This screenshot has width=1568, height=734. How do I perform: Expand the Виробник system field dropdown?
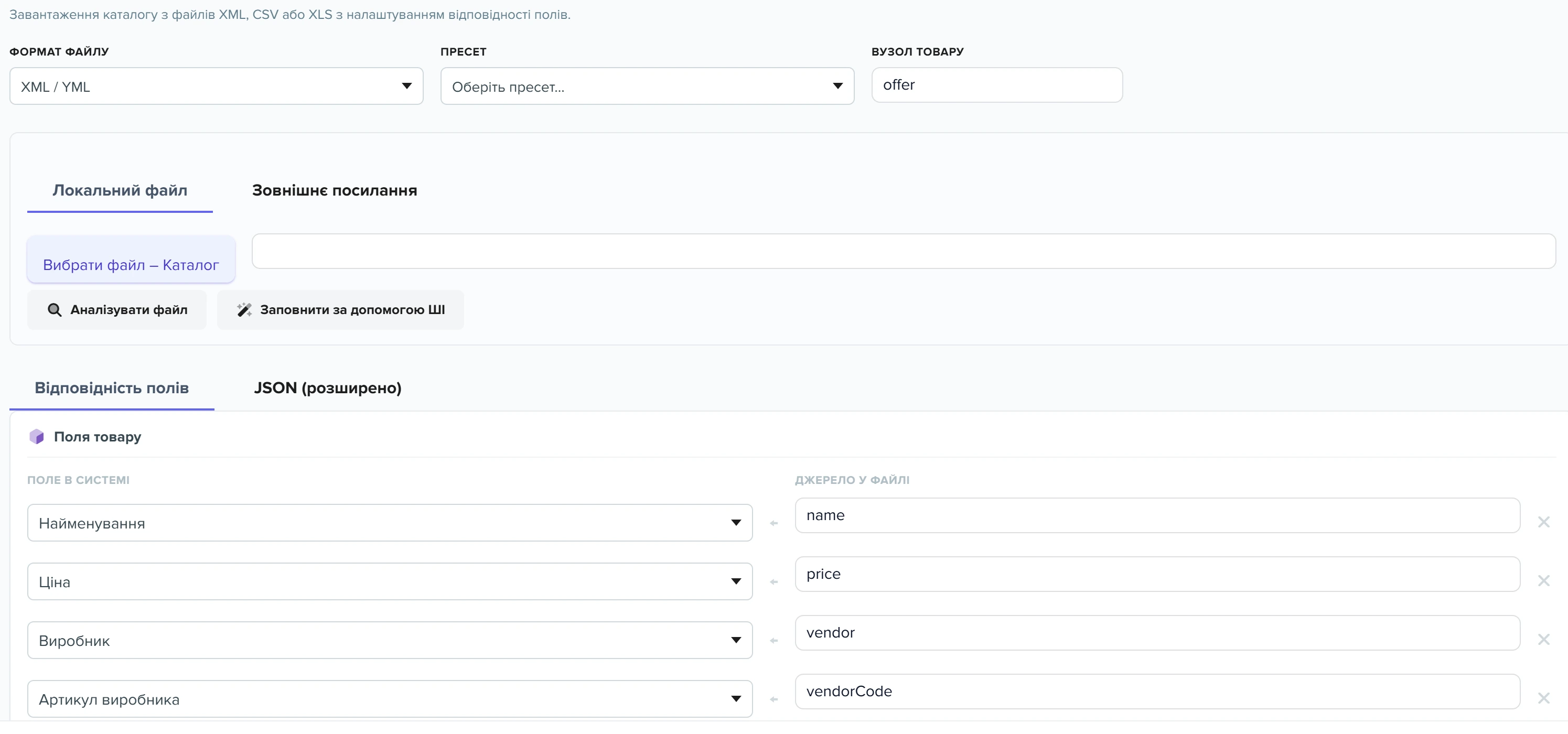point(390,640)
